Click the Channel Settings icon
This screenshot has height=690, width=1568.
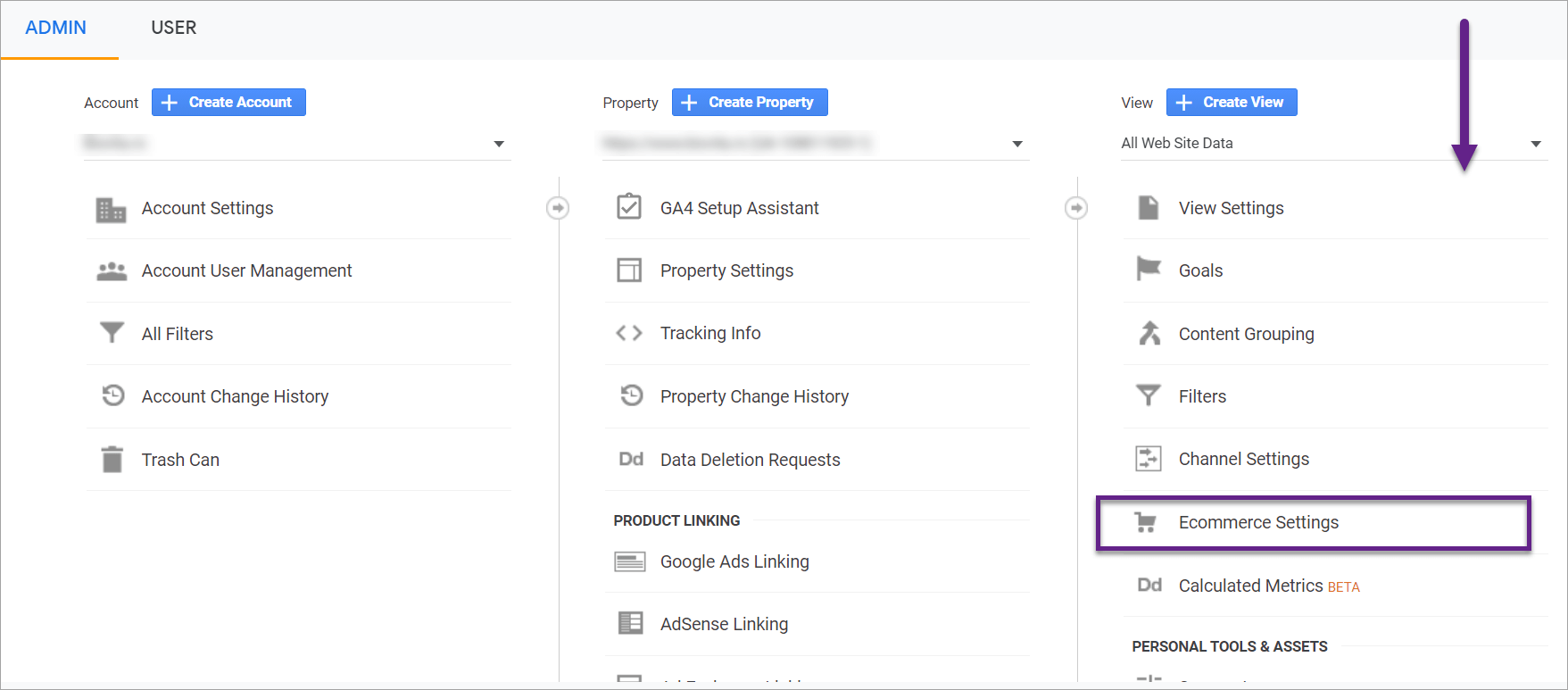(x=1148, y=459)
